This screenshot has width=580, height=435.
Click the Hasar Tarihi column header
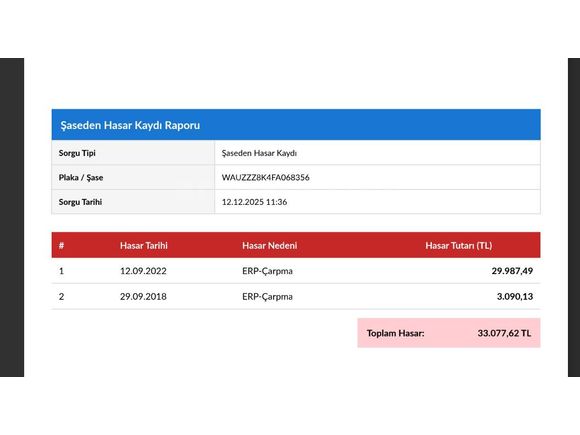144,246
